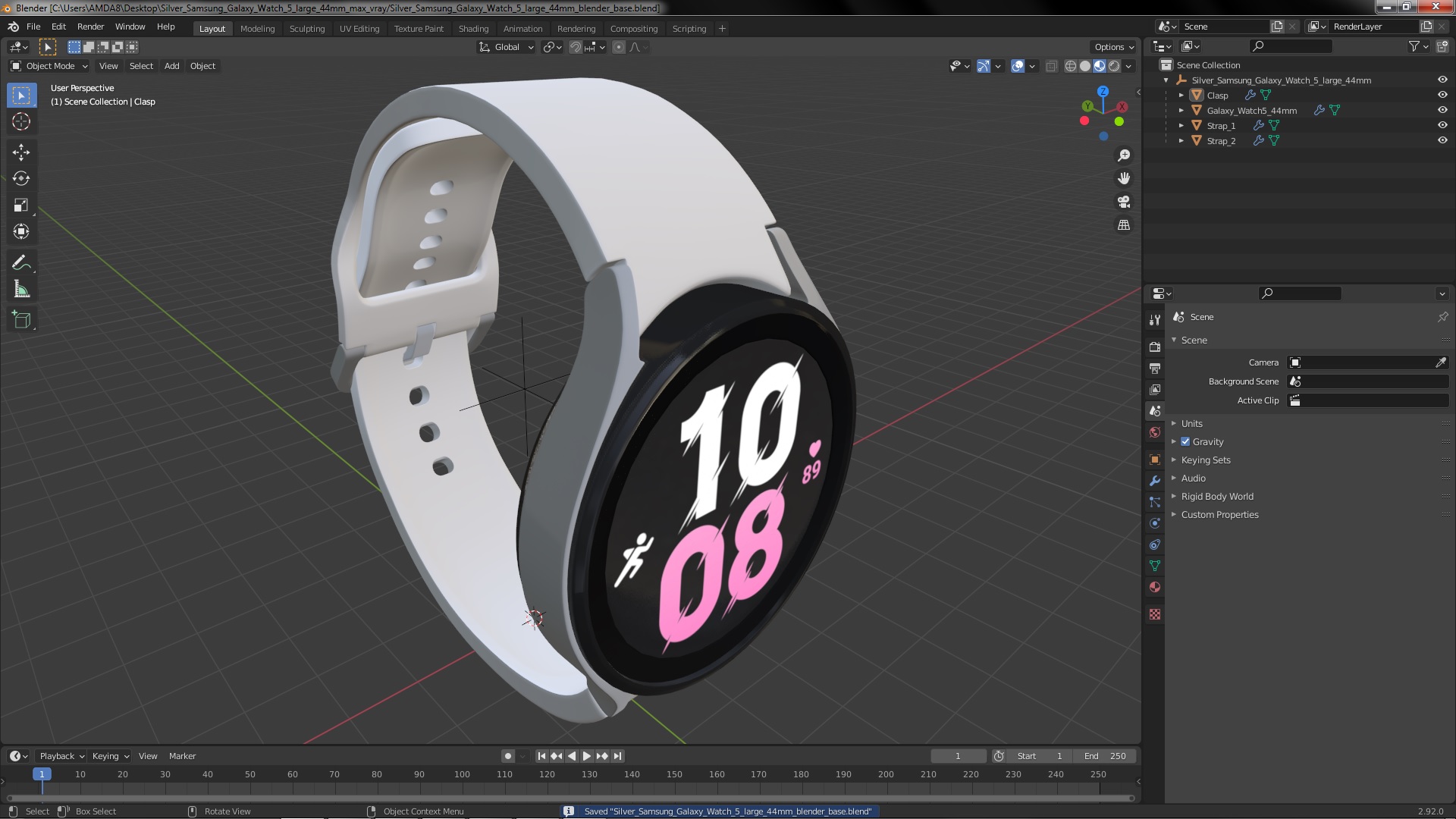Activate the Scale tool
This screenshot has height=819, width=1456.
(x=21, y=206)
